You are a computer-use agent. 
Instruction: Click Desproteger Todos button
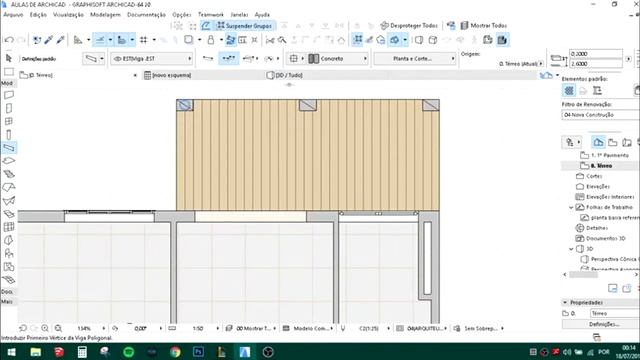pos(409,26)
